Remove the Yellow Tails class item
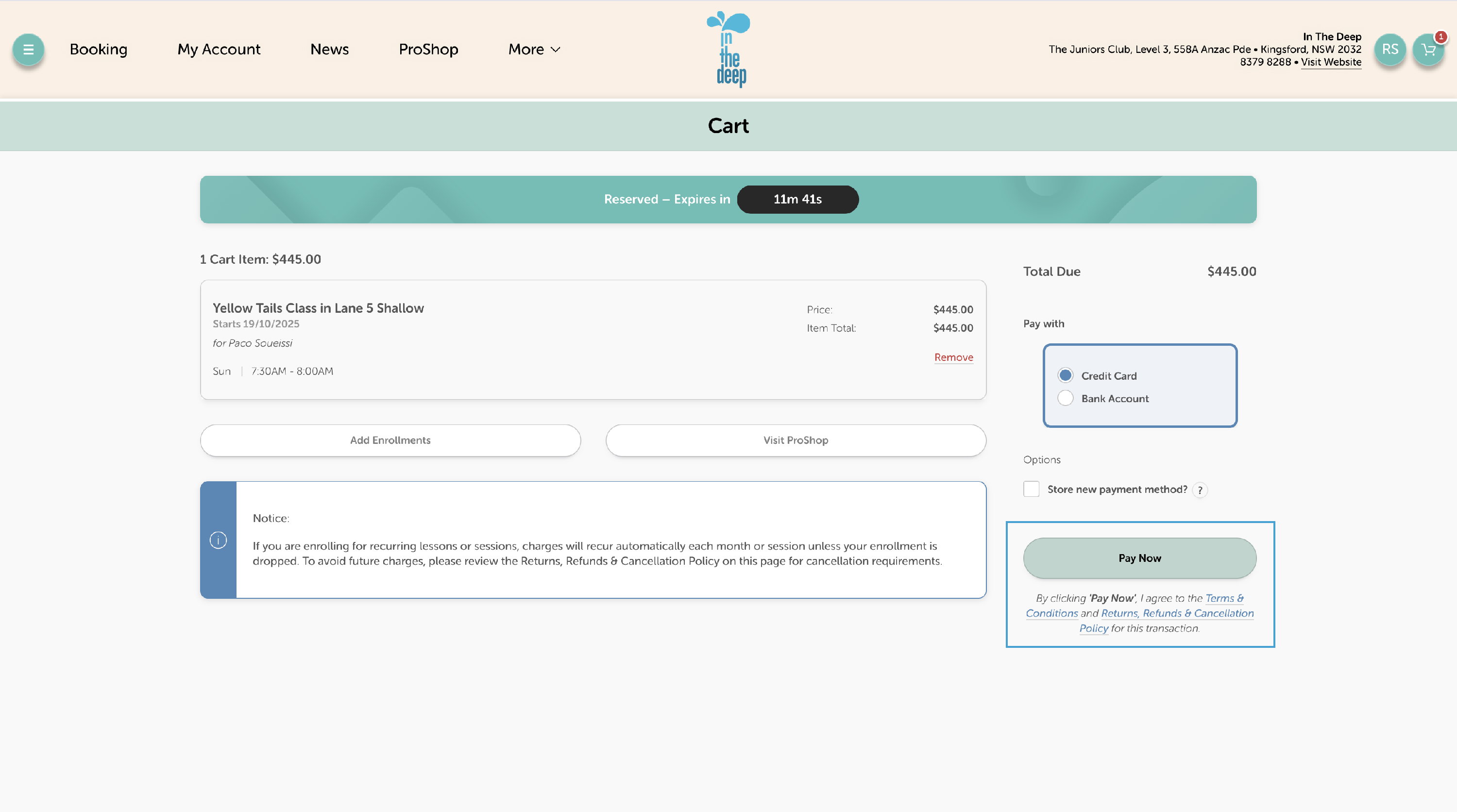Viewport: 1457px width, 812px height. tap(954, 357)
